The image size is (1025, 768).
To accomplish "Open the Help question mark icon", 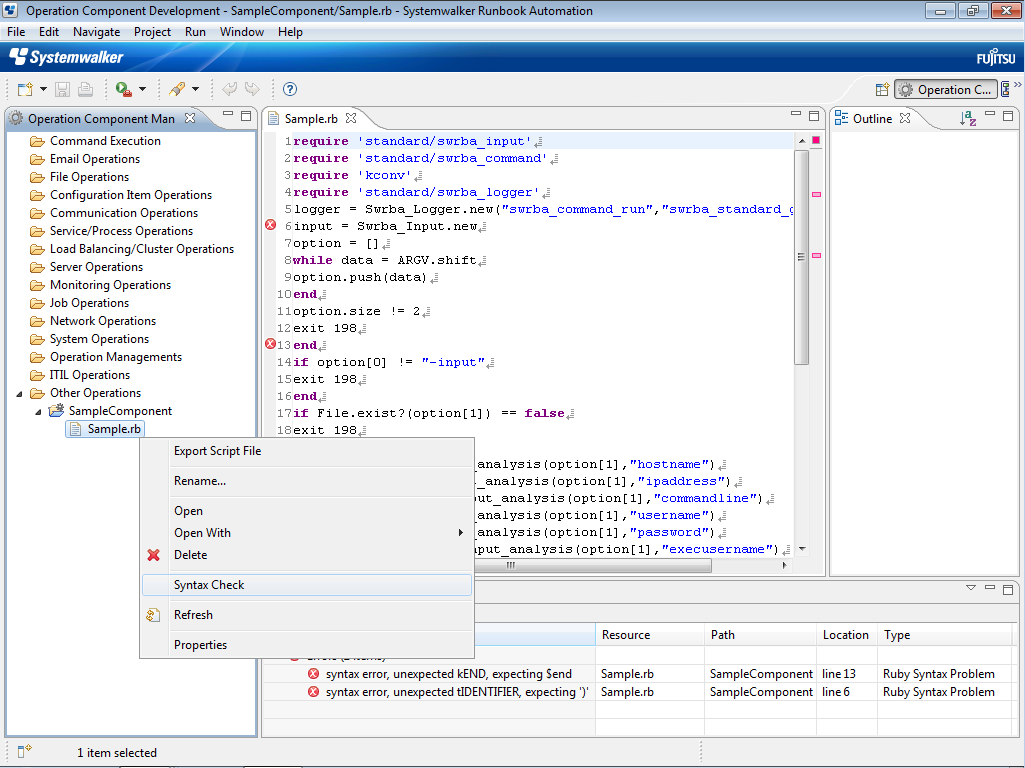I will point(290,90).
